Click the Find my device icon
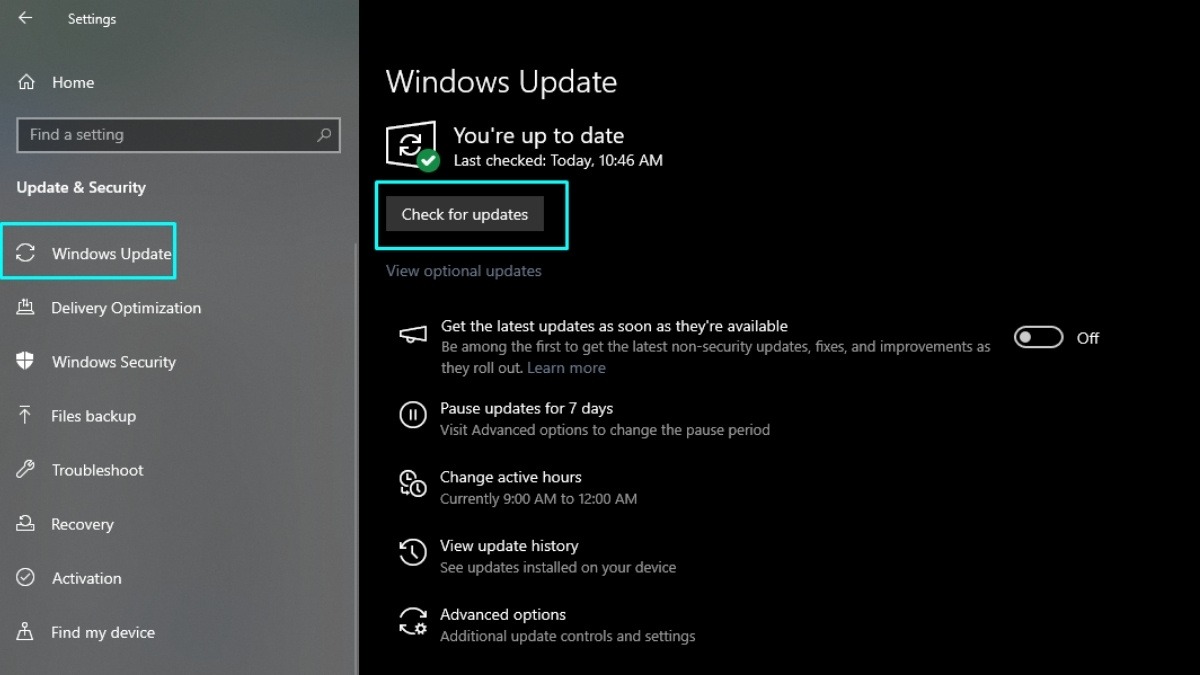The width and height of the screenshot is (1200, 675). tap(26, 632)
